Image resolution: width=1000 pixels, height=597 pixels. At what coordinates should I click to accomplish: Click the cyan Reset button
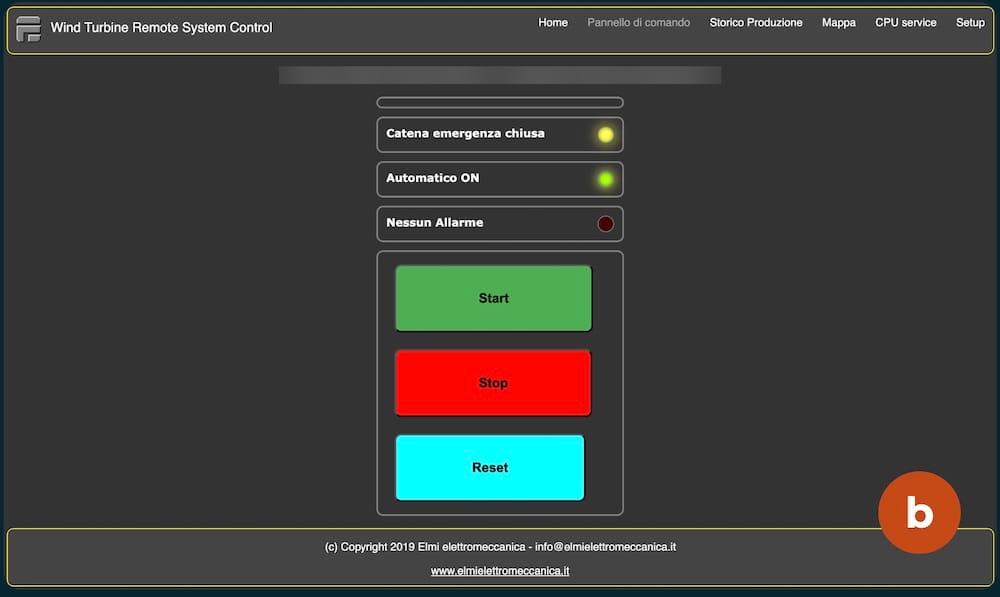point(490,468)
